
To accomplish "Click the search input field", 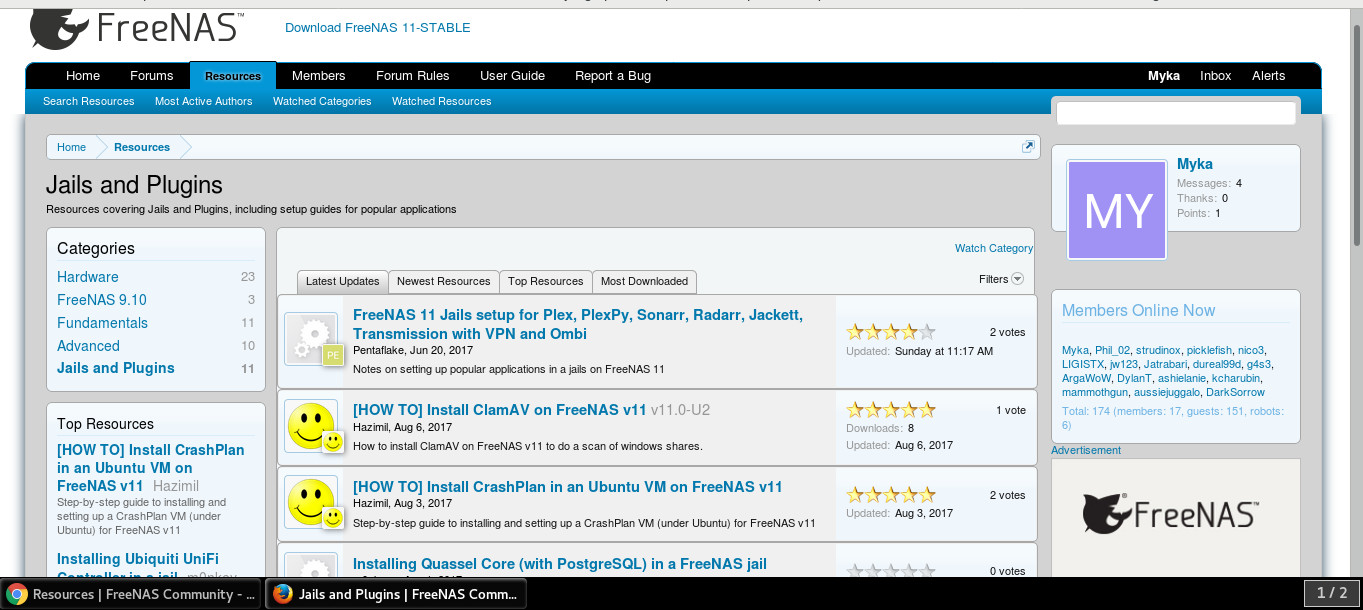I will coord(1176,113).
